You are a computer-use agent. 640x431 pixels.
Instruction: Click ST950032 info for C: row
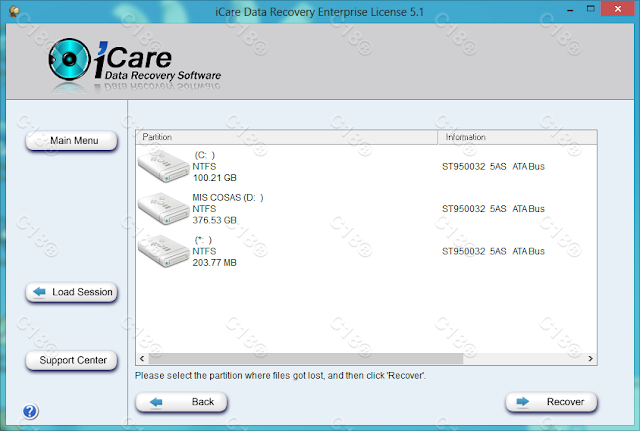point(493,167)
